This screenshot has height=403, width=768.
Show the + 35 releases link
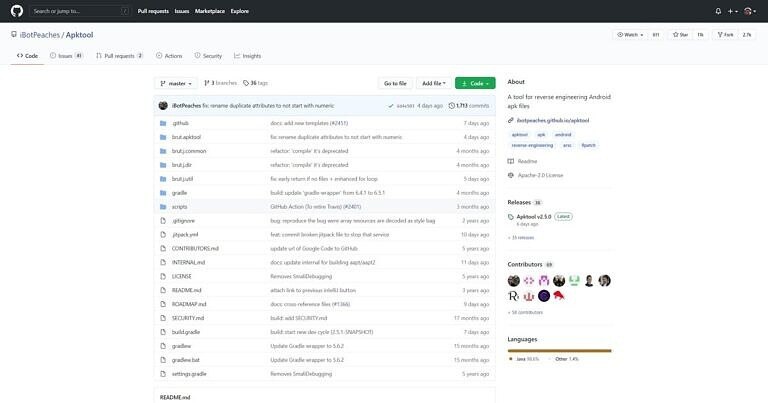coord(521,237)
